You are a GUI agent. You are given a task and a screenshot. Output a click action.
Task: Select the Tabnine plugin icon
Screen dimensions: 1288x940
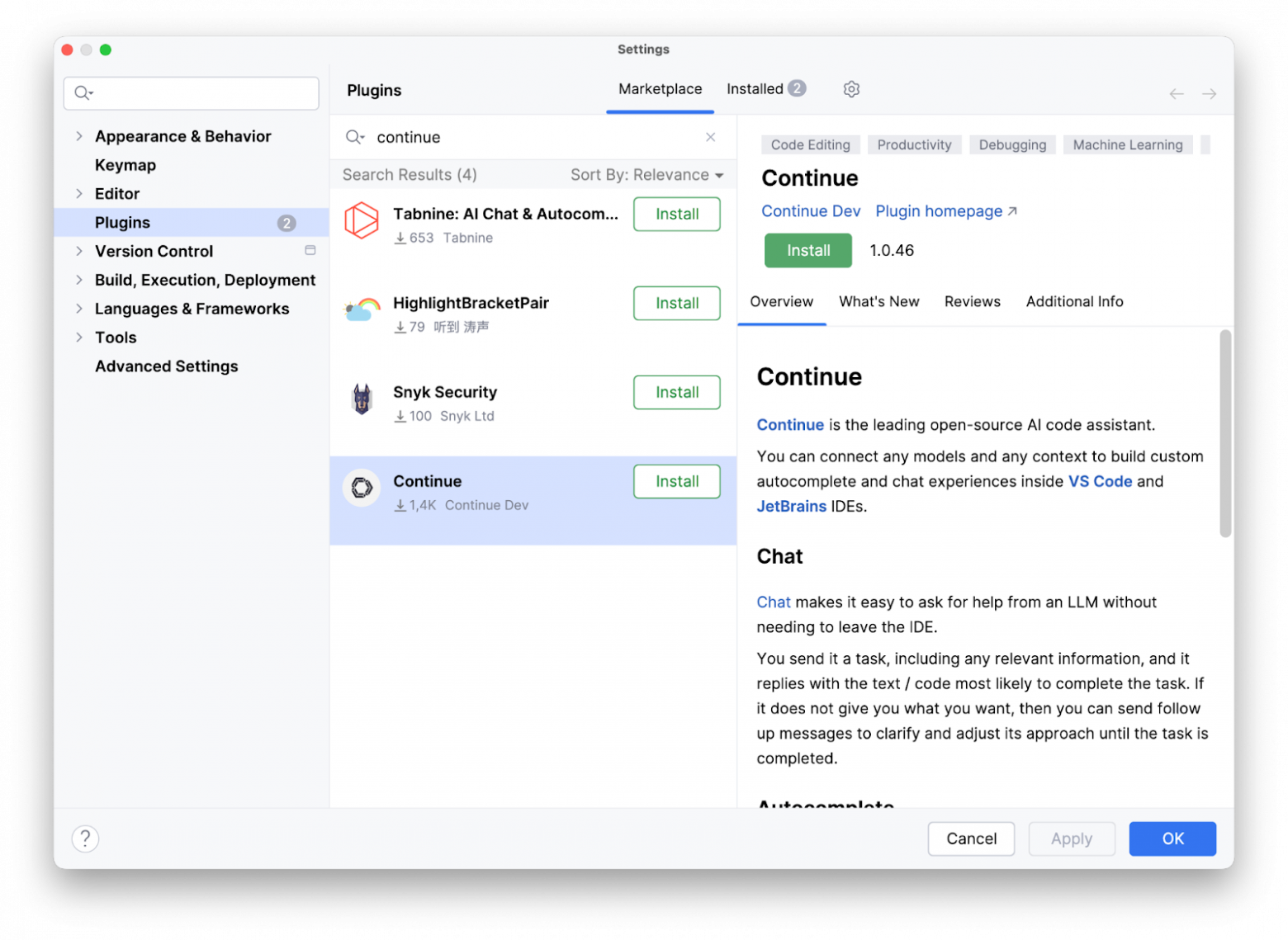coord(362,220)
